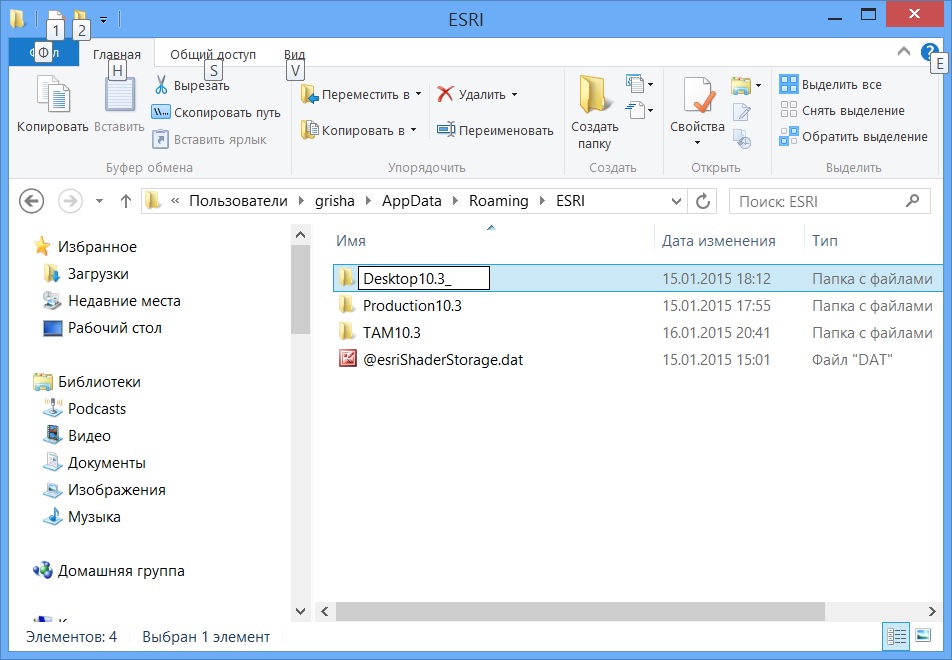
Task: Open the address bar history dropdown
Action: click(x=676, y=201)
